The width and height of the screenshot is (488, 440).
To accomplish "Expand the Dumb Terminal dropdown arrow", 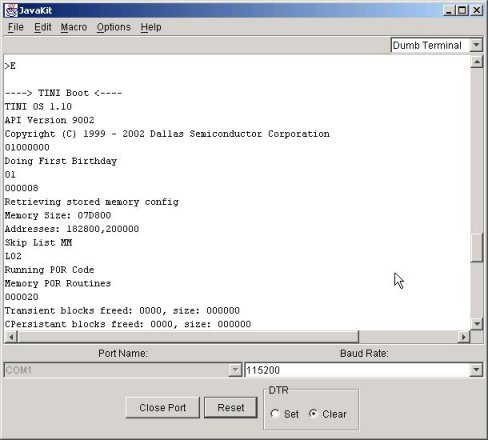I will click(x=476, y=45).
